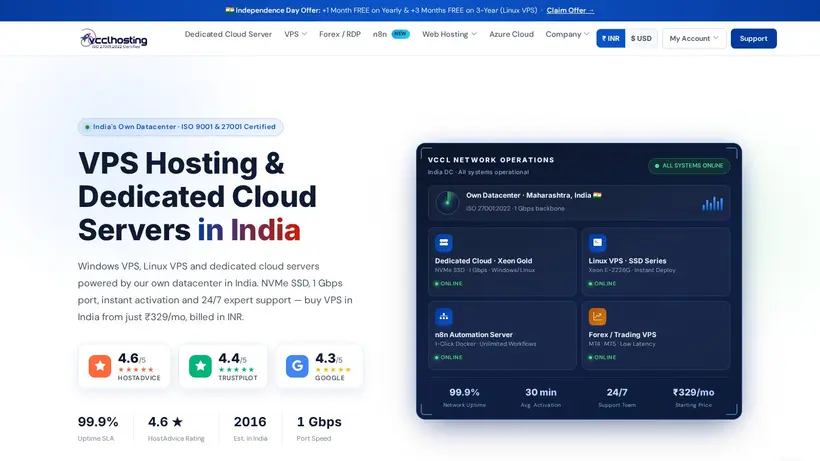
Task: Click the ₹329/mo Starting Price stat
Action: tap(693, 397)
